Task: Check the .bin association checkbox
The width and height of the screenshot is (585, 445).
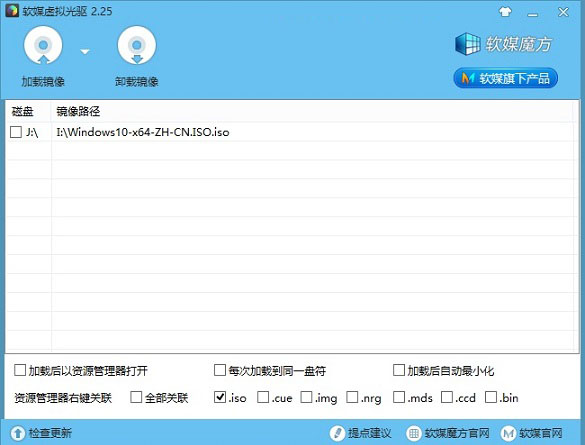Action: pyautogui.click(x=491, y=397)
